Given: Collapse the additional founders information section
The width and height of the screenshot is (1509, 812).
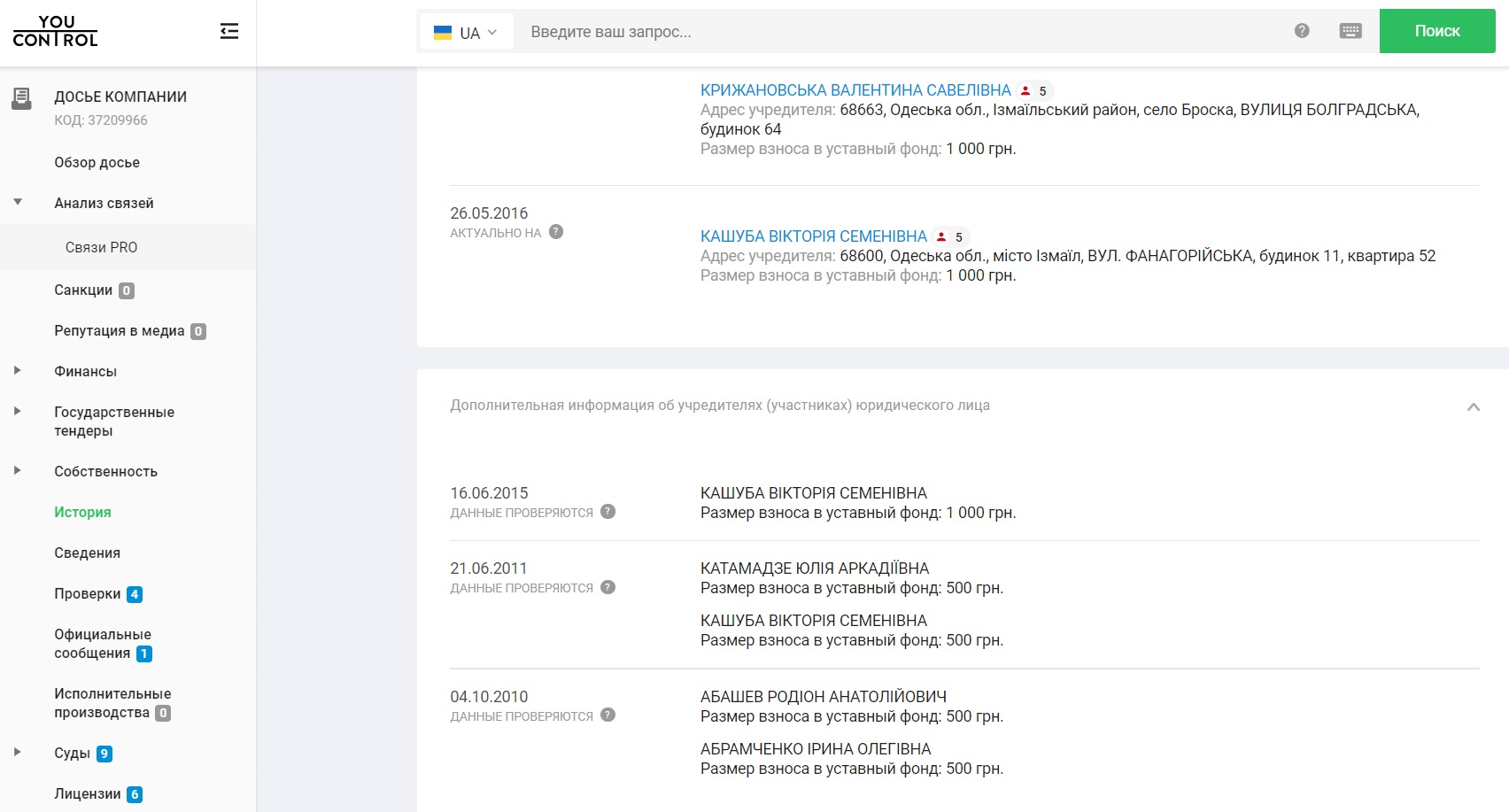Looking at the screenshot, I should click(1473, 407).
